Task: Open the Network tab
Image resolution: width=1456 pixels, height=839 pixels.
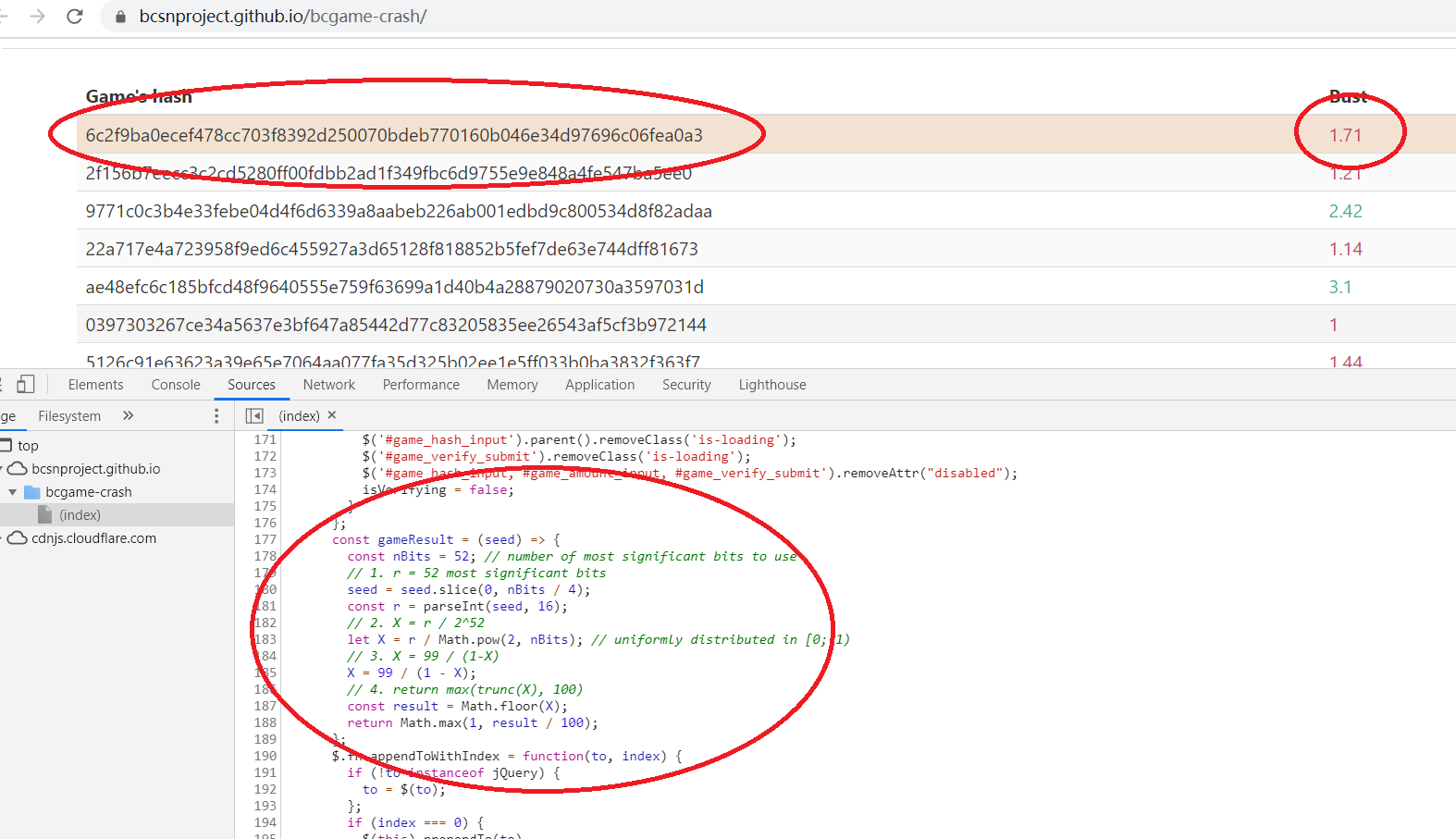Action: 329,385
